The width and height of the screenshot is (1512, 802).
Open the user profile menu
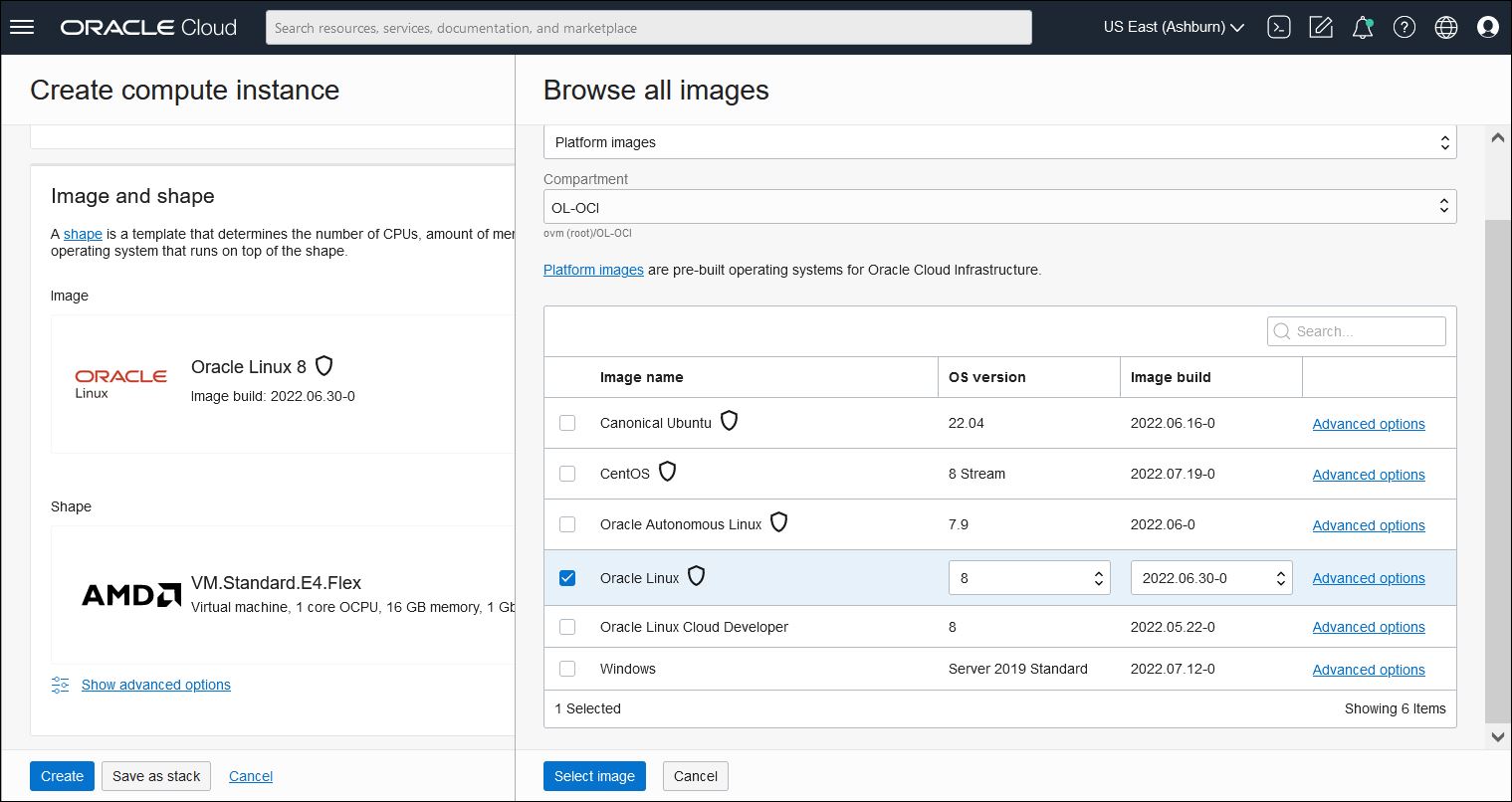point(1487,27)
